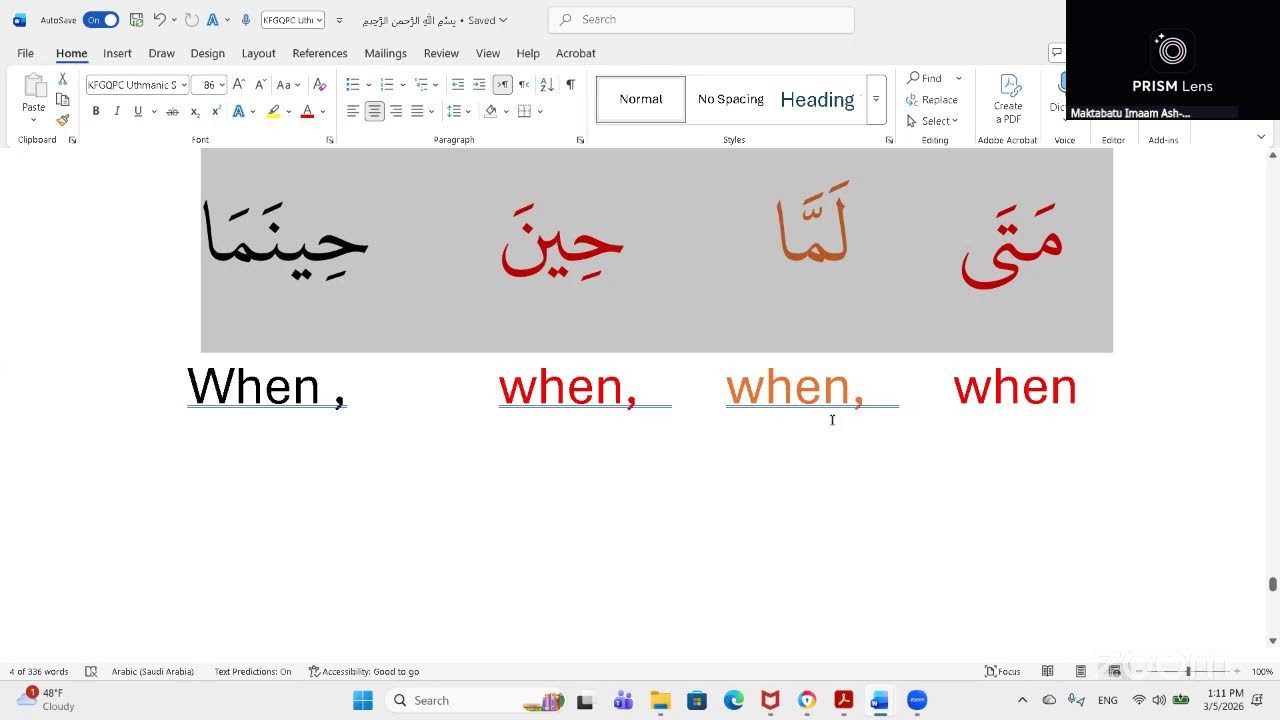The image size is (1280, 720).
Task: Open the font size dropdown
Action: click(222, 85)
